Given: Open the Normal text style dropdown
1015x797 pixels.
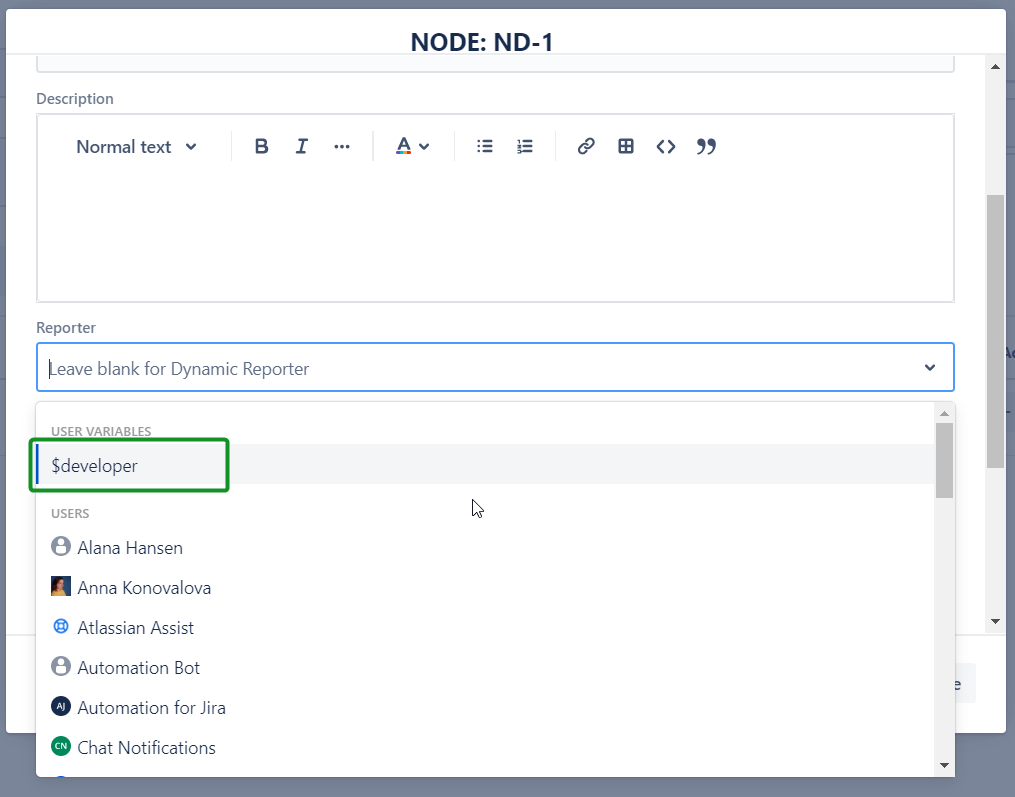Looking at the screenshot, I should click(137, 147).
